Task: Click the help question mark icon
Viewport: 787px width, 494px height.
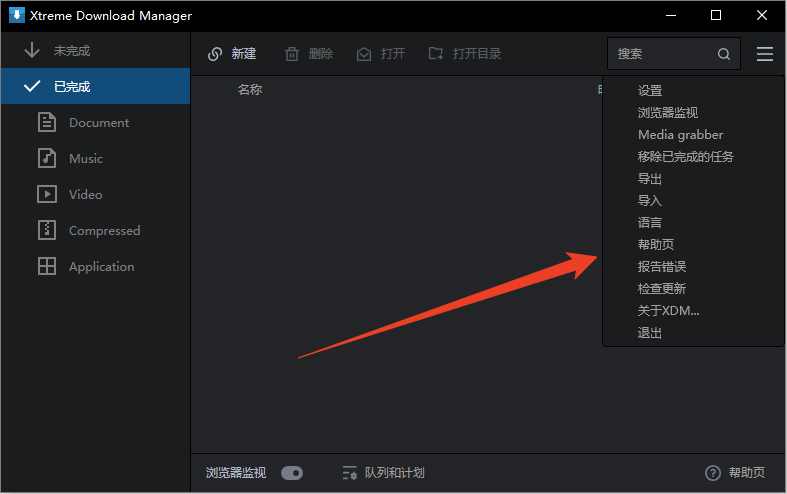Action: (713, 473)
